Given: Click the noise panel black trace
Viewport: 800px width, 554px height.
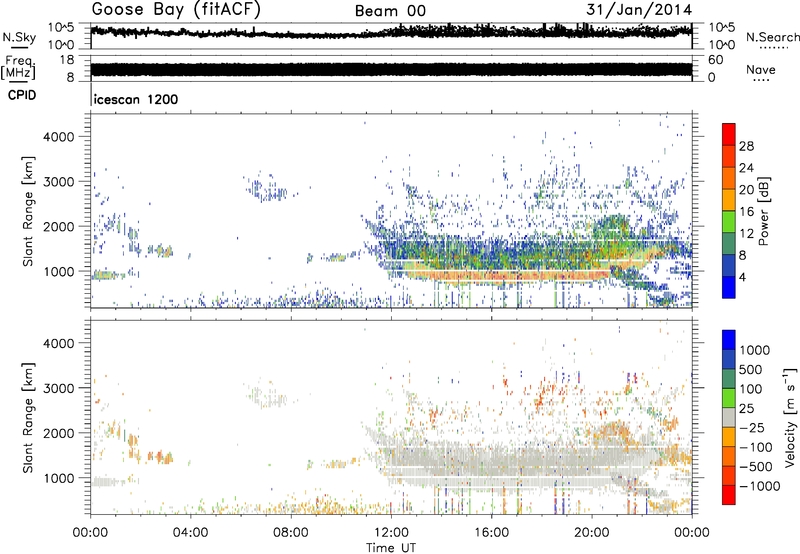Looking at the screenshot, I should (x=391, y=32).
